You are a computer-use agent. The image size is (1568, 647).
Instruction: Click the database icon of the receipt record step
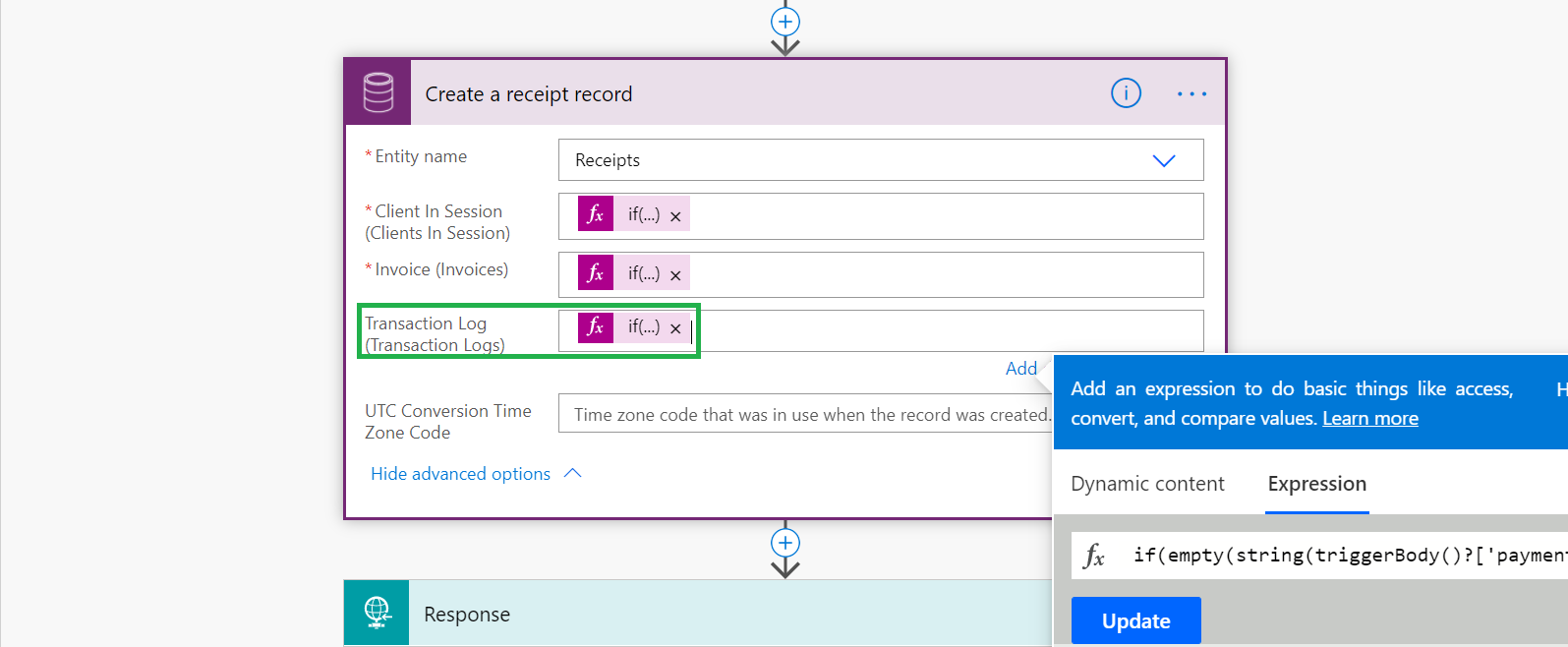tap(377, 92)
